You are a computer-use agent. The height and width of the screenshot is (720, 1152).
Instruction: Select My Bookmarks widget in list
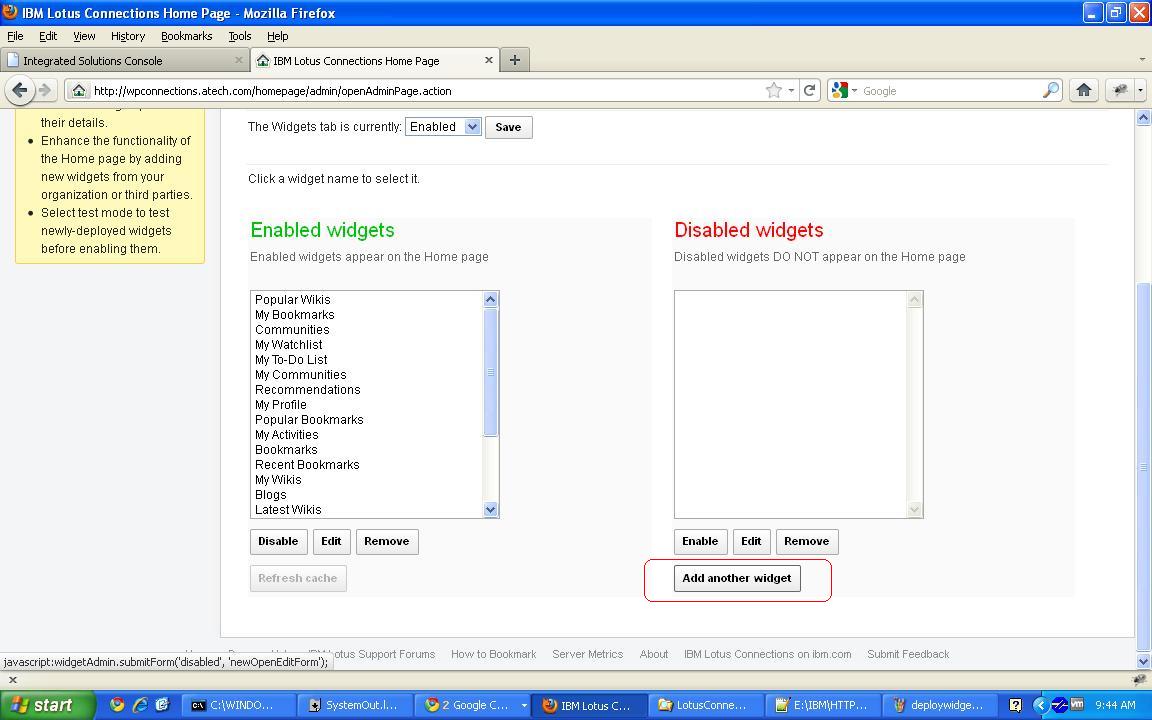pos(295,314)
